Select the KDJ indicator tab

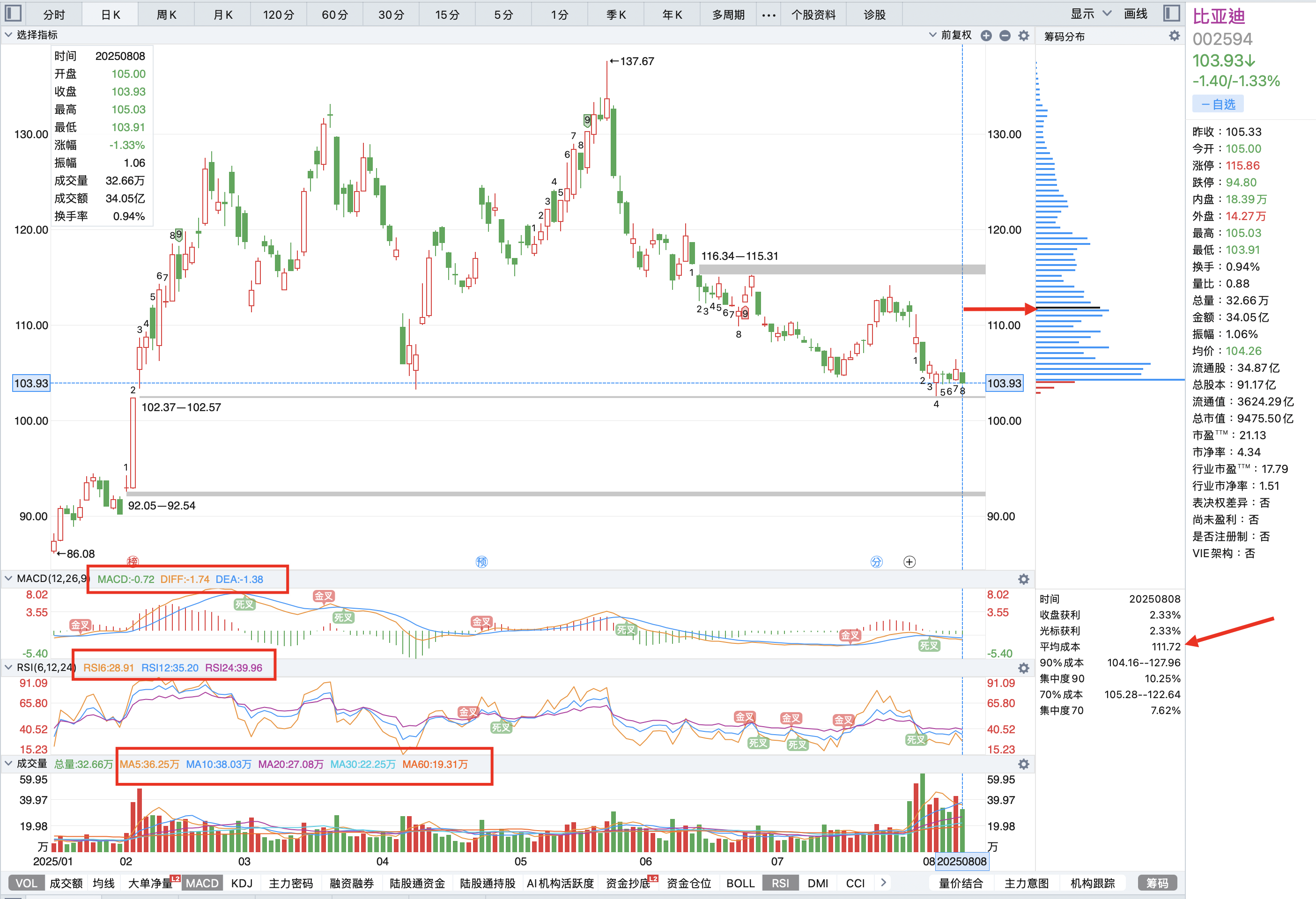pyautogui.click(x=242, y=883)
